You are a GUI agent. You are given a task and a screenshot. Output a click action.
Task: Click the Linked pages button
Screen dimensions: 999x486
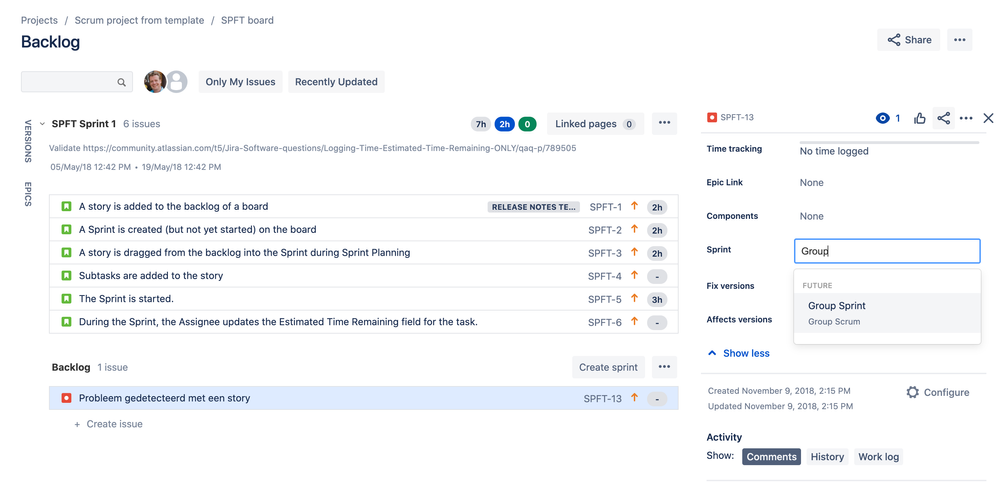click(595, 124)
